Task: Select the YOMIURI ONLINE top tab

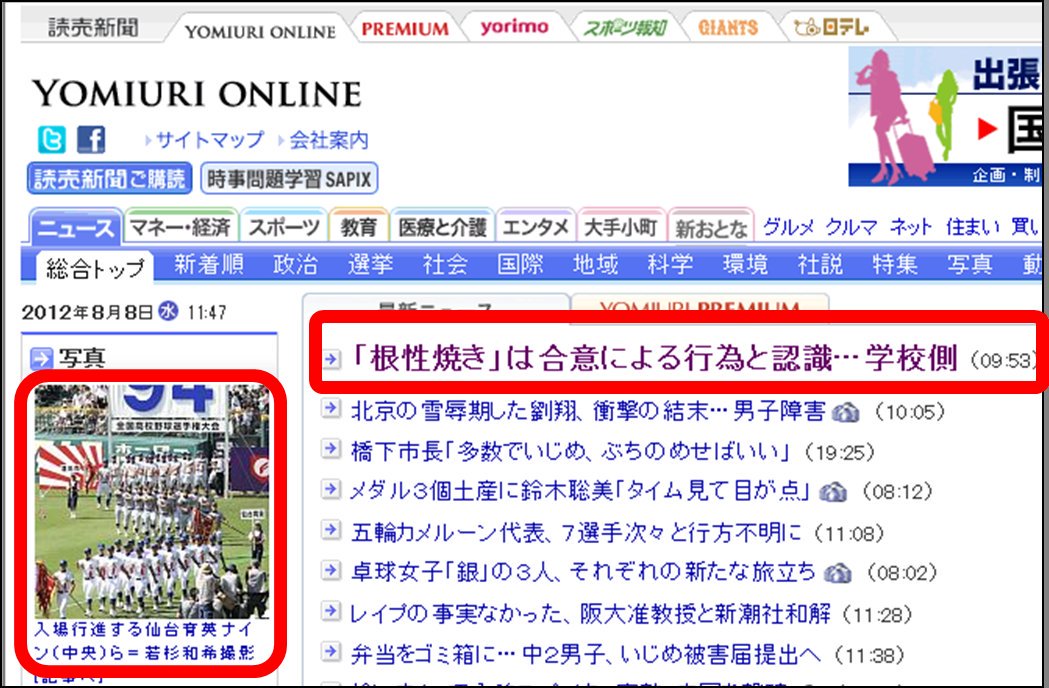Action: click(260, 31)
